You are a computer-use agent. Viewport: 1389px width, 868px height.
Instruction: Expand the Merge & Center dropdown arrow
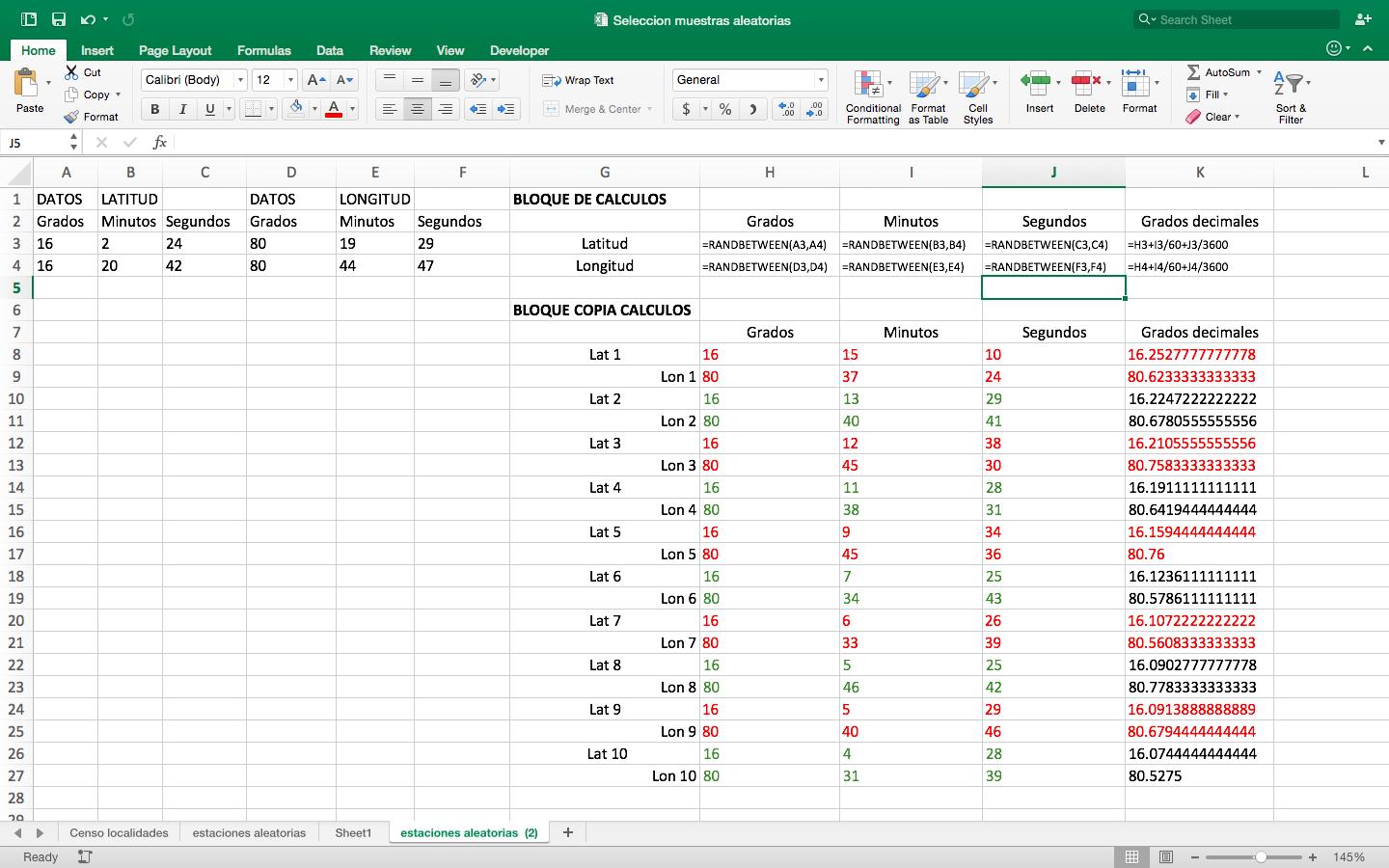pyautogui.click(x=650, y=109)
